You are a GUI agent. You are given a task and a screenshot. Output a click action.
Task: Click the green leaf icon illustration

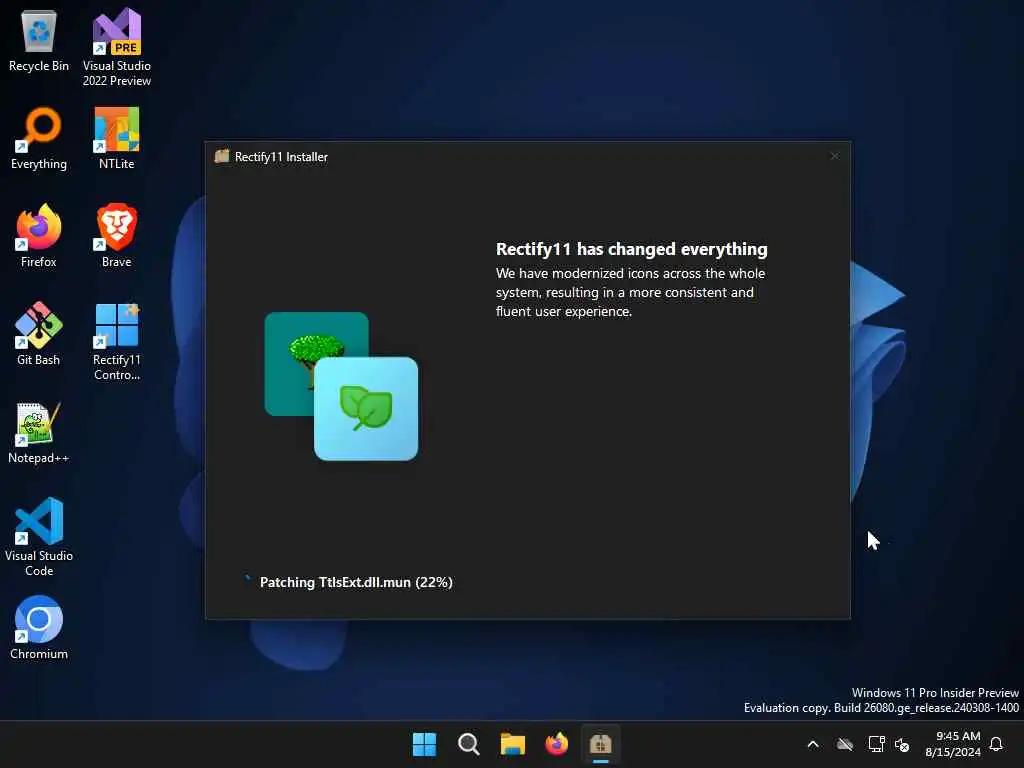click(x=366, y=409)
